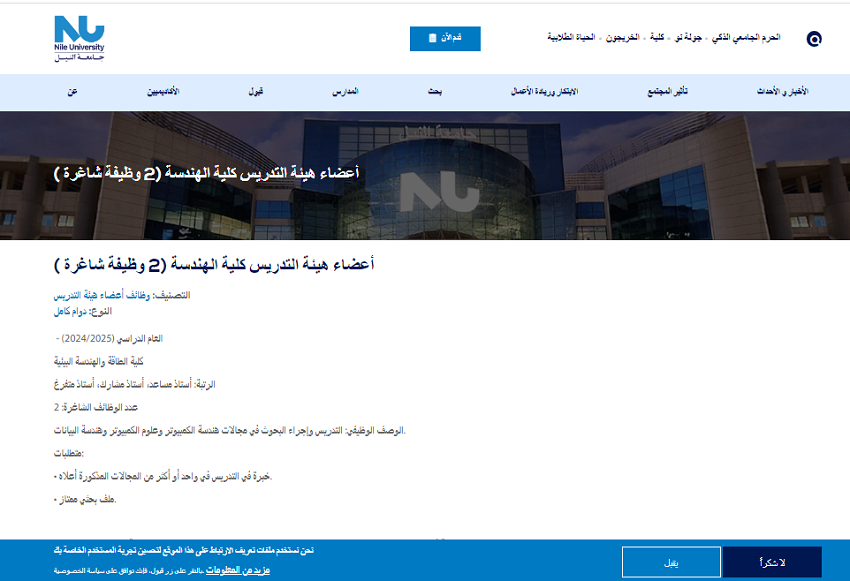Image resolution: width=850 pixels, height=581 pixels.
Task: Select الابتكار وريادة الأعمال menu item
Action: (544, 92)
